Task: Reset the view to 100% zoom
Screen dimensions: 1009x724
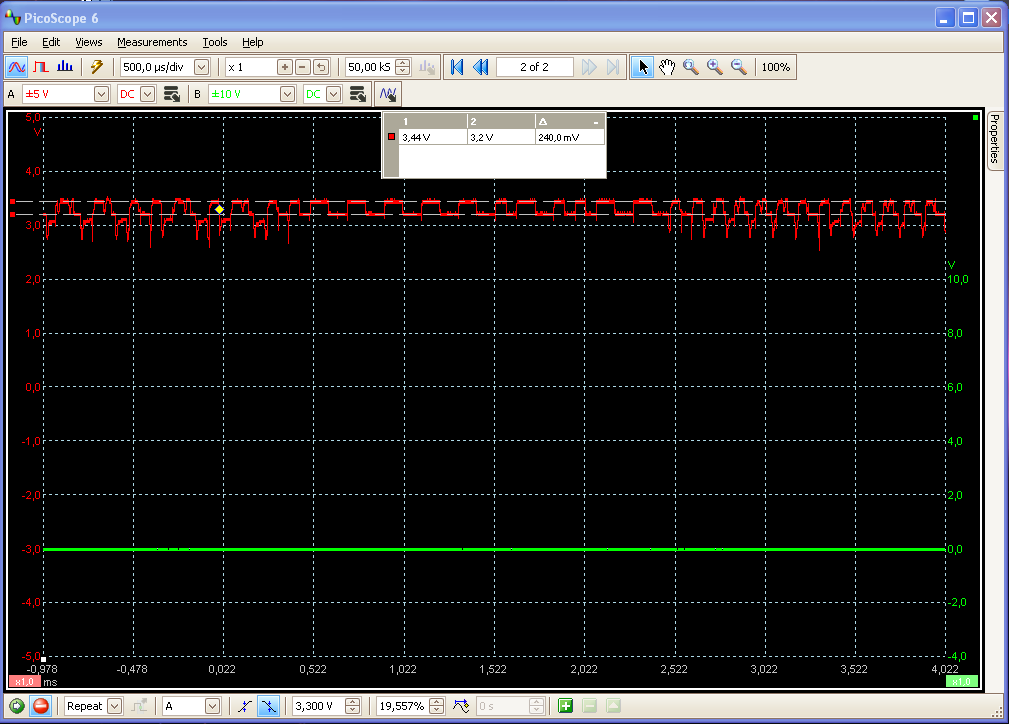Action: [x=775, y=67]
